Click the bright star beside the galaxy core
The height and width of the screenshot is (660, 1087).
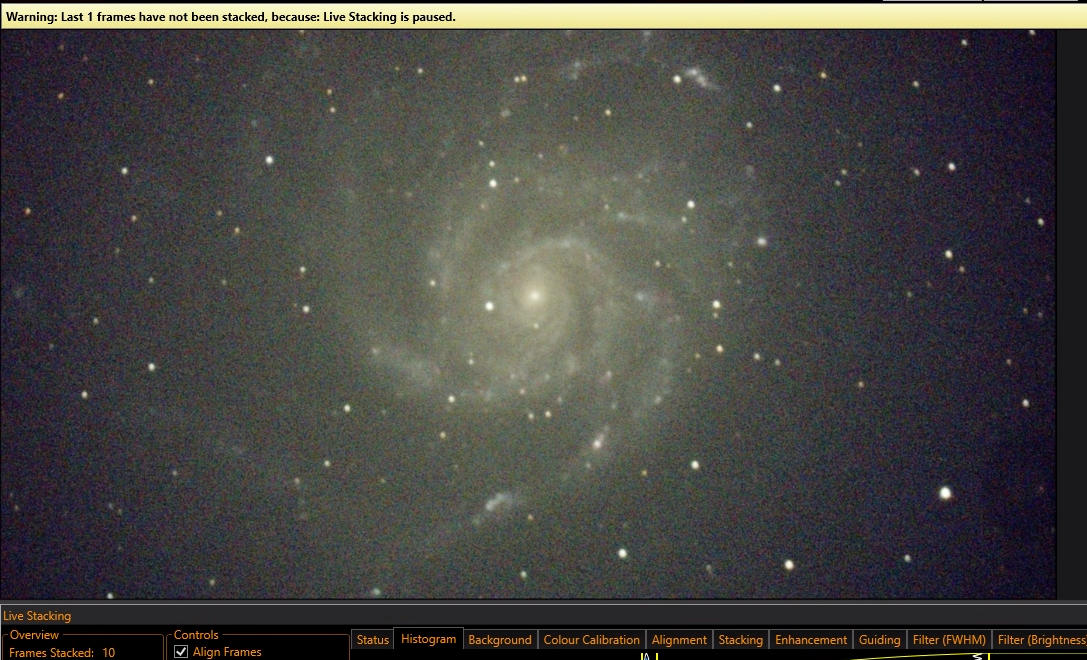point(489,306)
